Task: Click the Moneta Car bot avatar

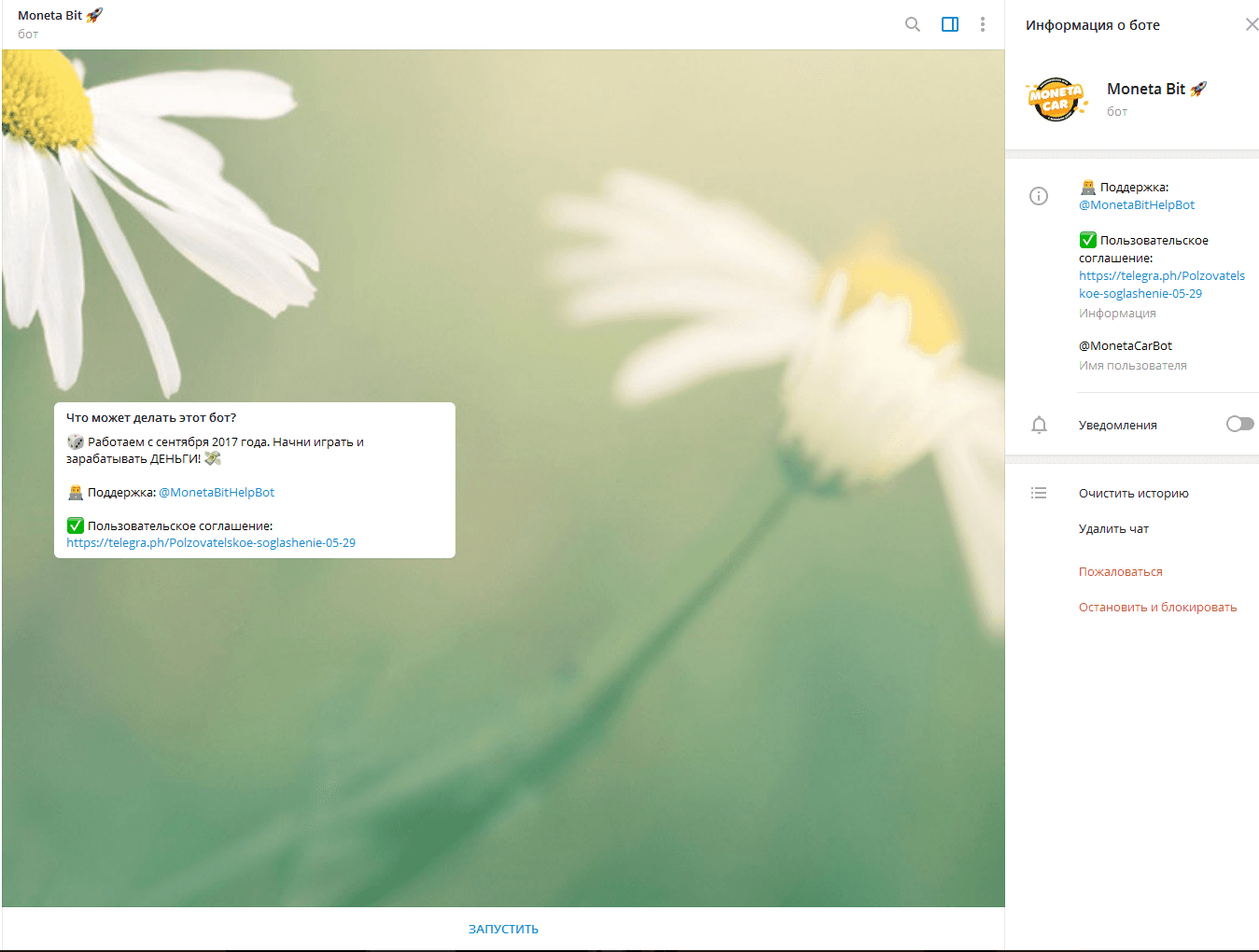Action: [1056, 99]
